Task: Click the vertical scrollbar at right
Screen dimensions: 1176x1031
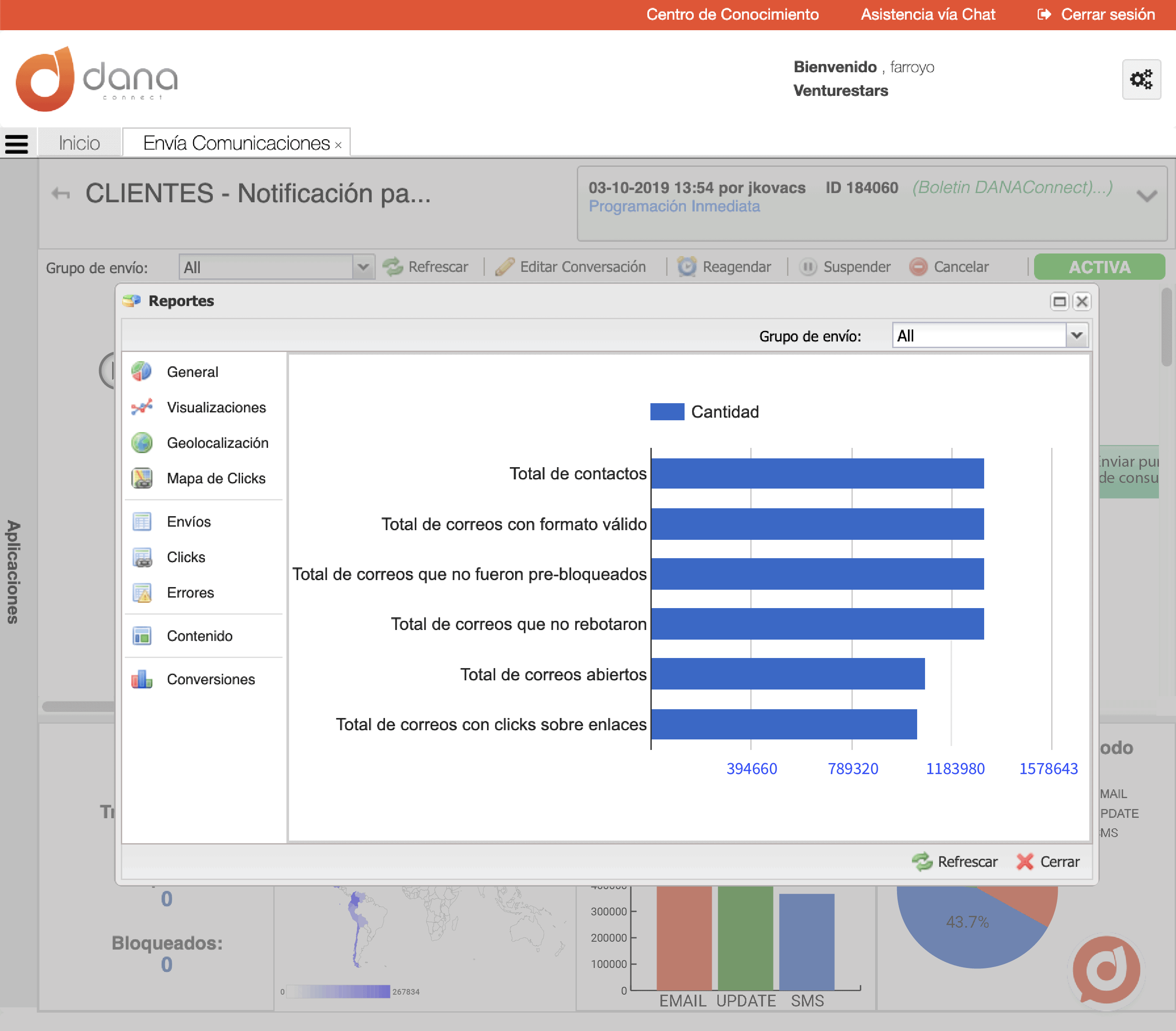Action: point(1167,327)
